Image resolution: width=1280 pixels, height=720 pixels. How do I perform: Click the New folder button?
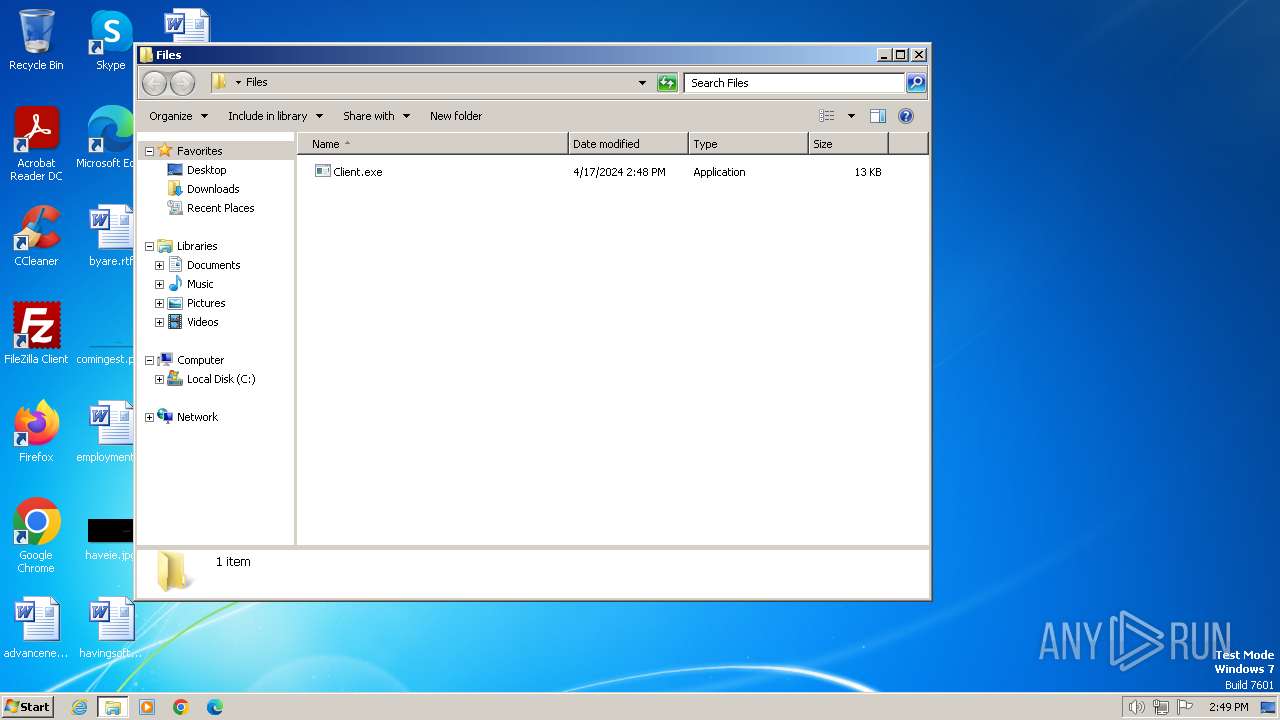pyautogui.click(x=456, y=116)
